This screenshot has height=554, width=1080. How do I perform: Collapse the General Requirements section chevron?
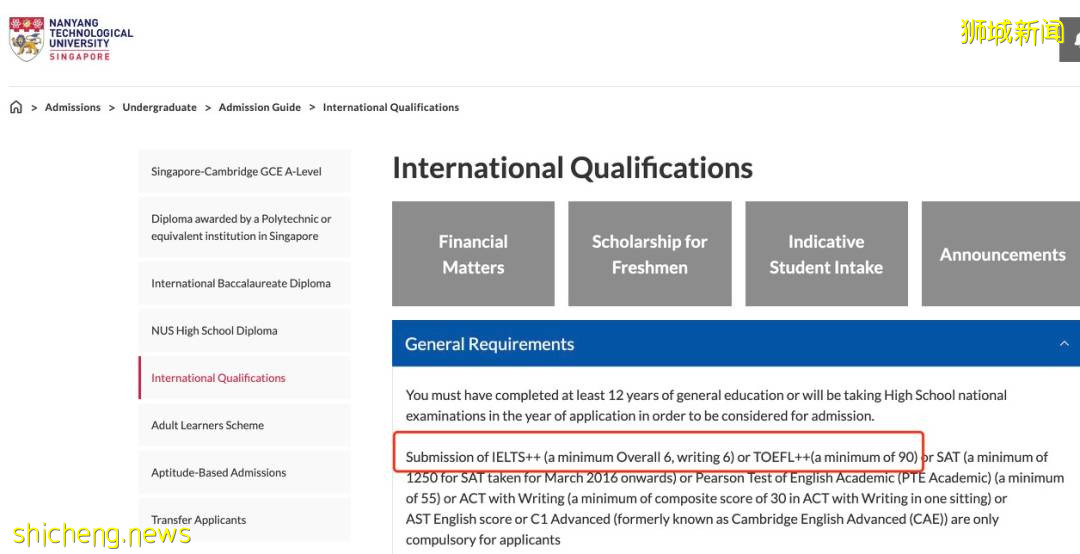click(x=1063, y=344)
